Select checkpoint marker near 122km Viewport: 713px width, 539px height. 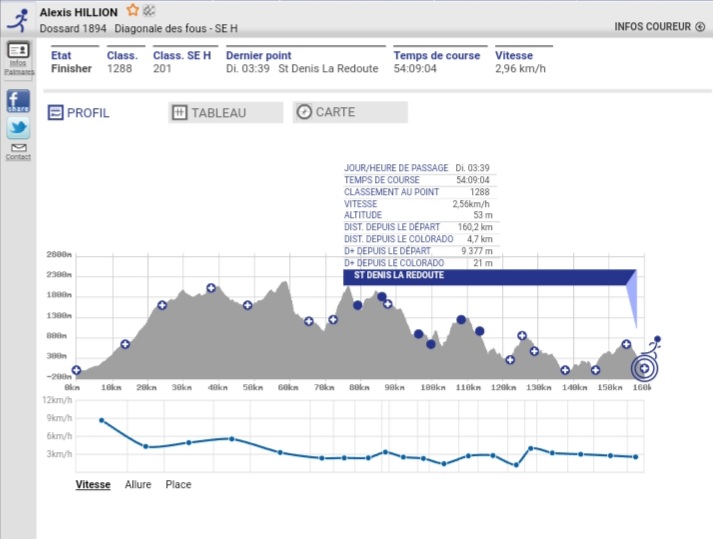tap(510, 360)
